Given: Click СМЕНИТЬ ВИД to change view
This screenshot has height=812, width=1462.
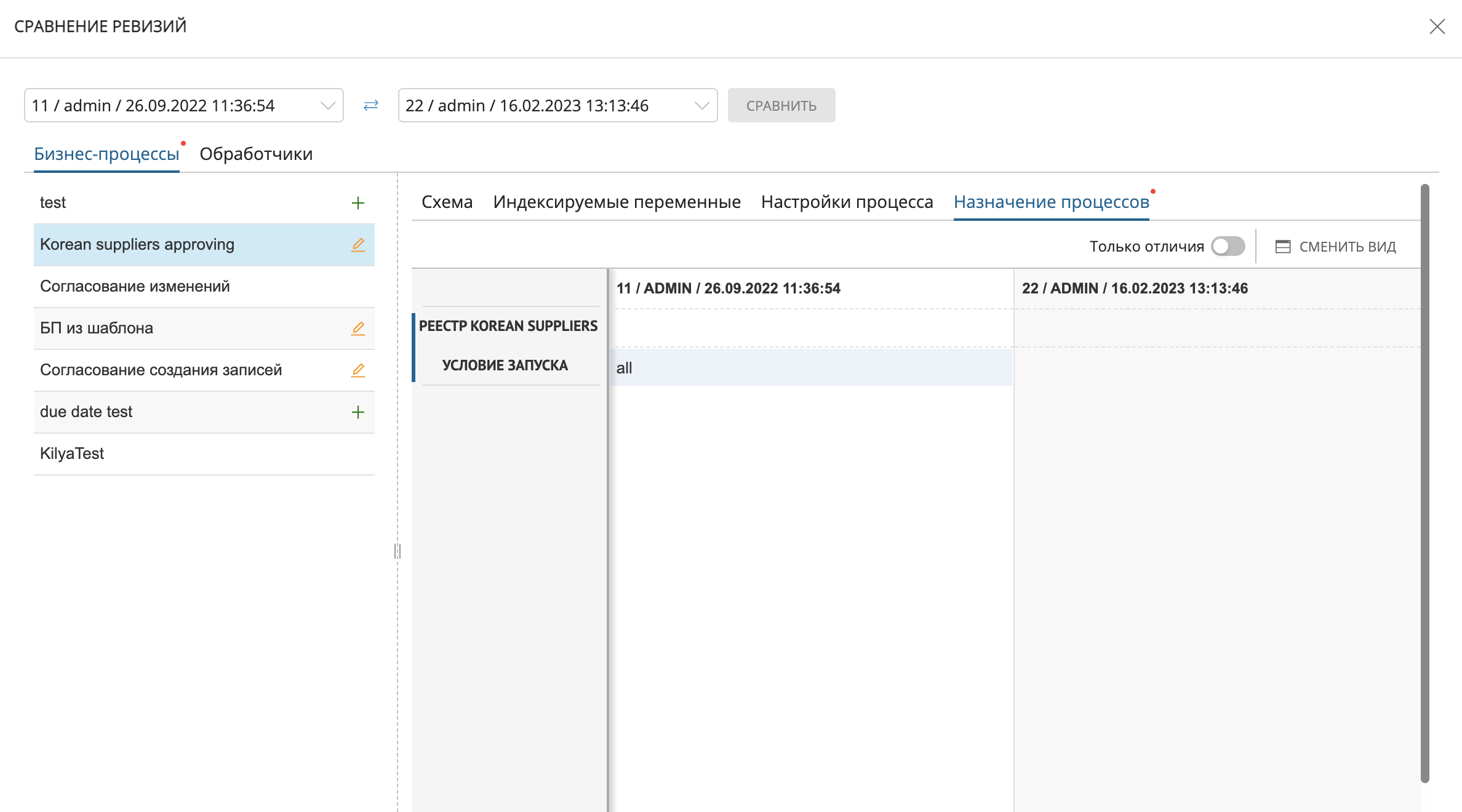Looking at the screenshot, I should [1349, 246].
